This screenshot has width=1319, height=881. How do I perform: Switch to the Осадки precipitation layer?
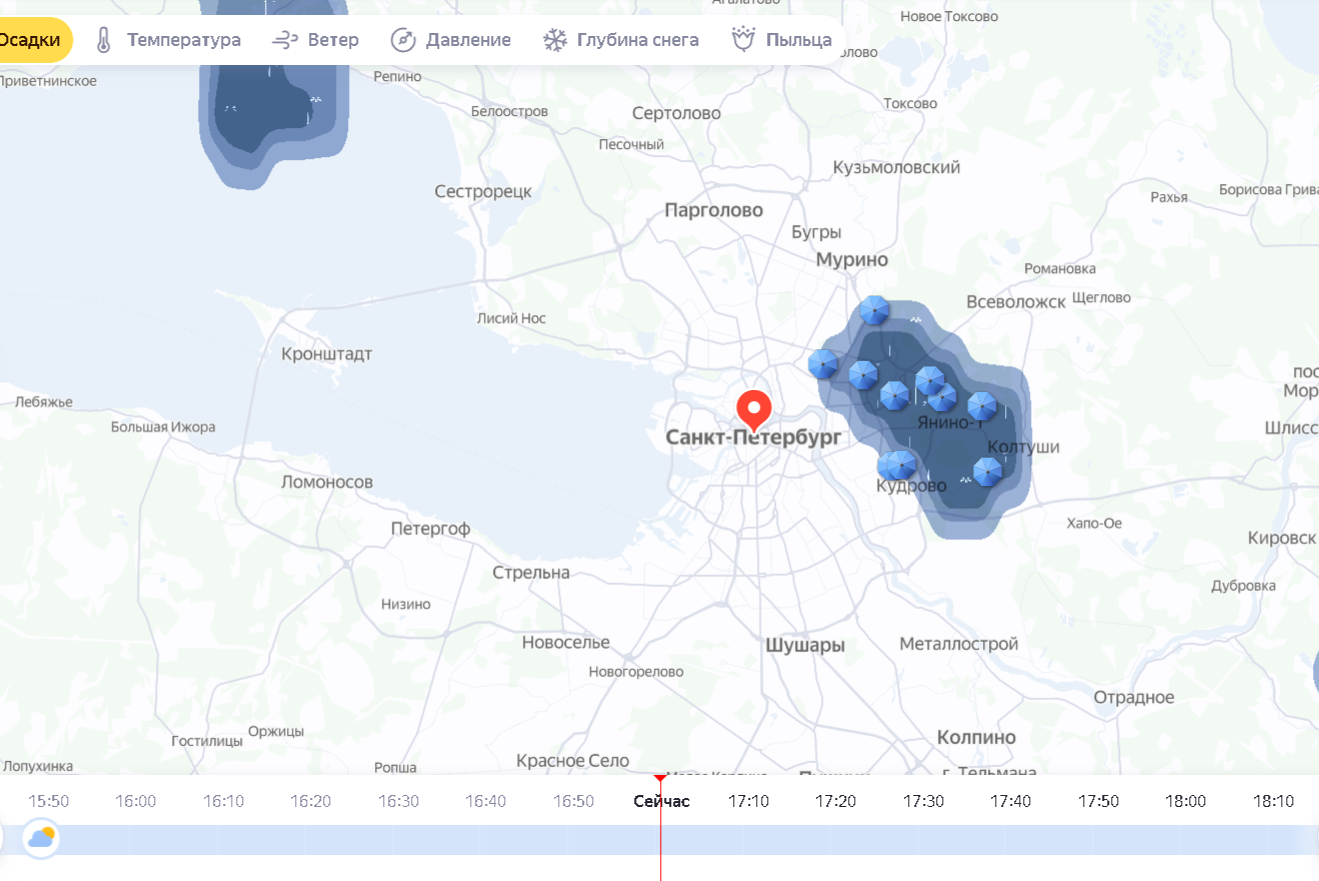coord(32,40)
